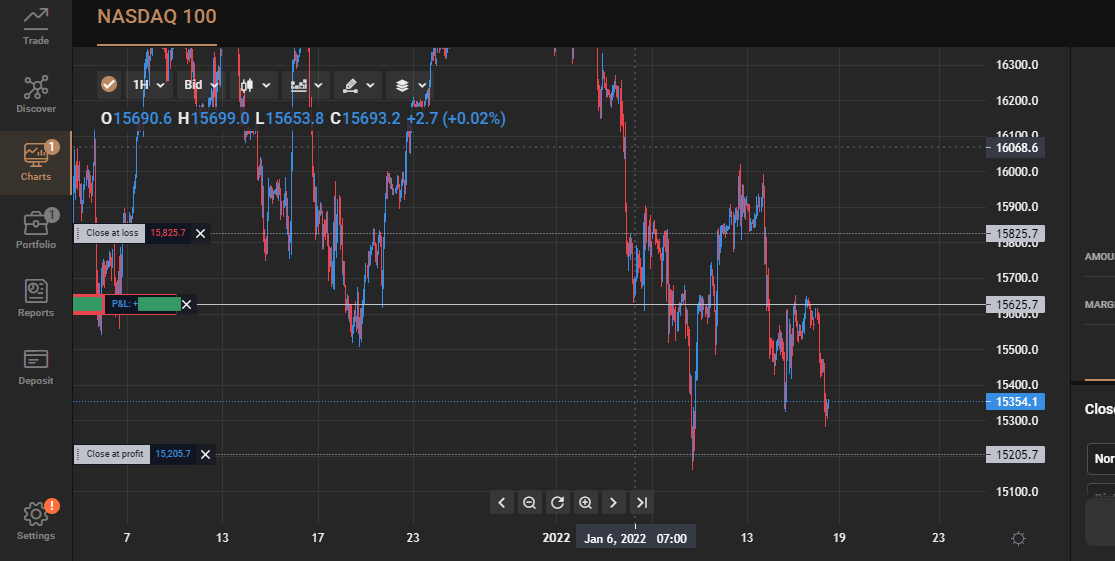Click the 15205.7 price axis label

point(1015,454)
